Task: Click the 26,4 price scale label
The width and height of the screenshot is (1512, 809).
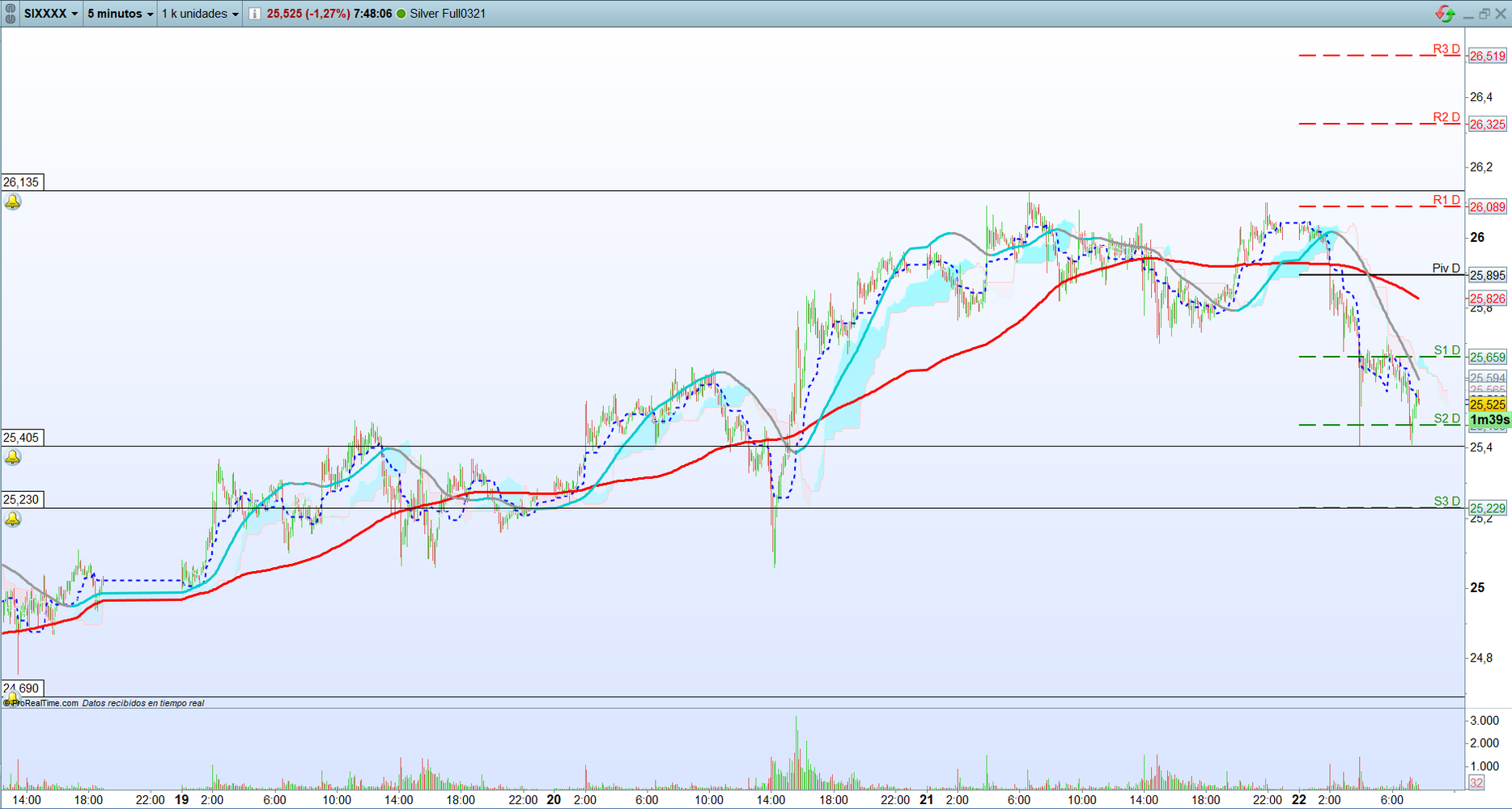Action: point(1481,97)
